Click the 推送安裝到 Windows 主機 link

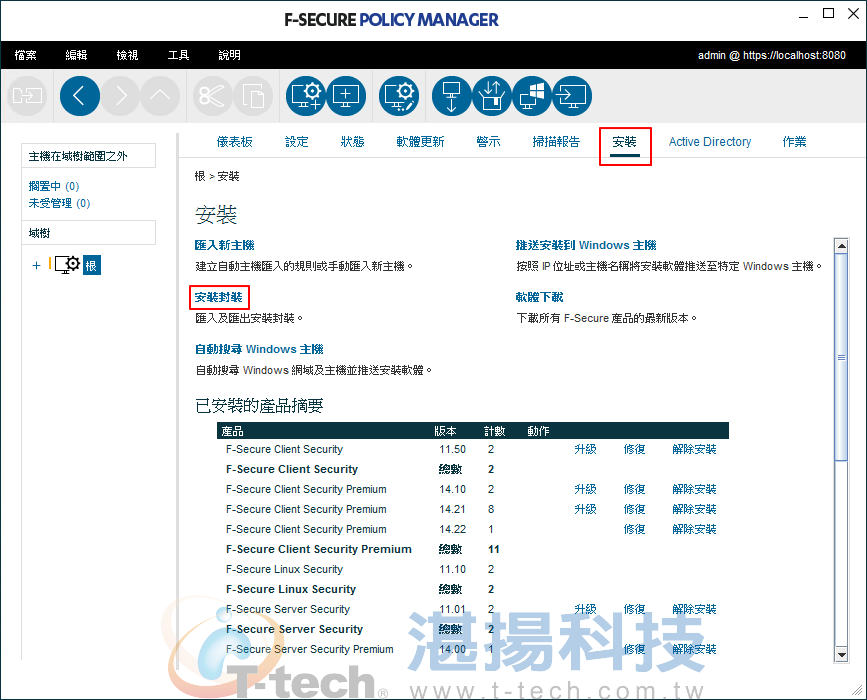(x=586, y=245)
